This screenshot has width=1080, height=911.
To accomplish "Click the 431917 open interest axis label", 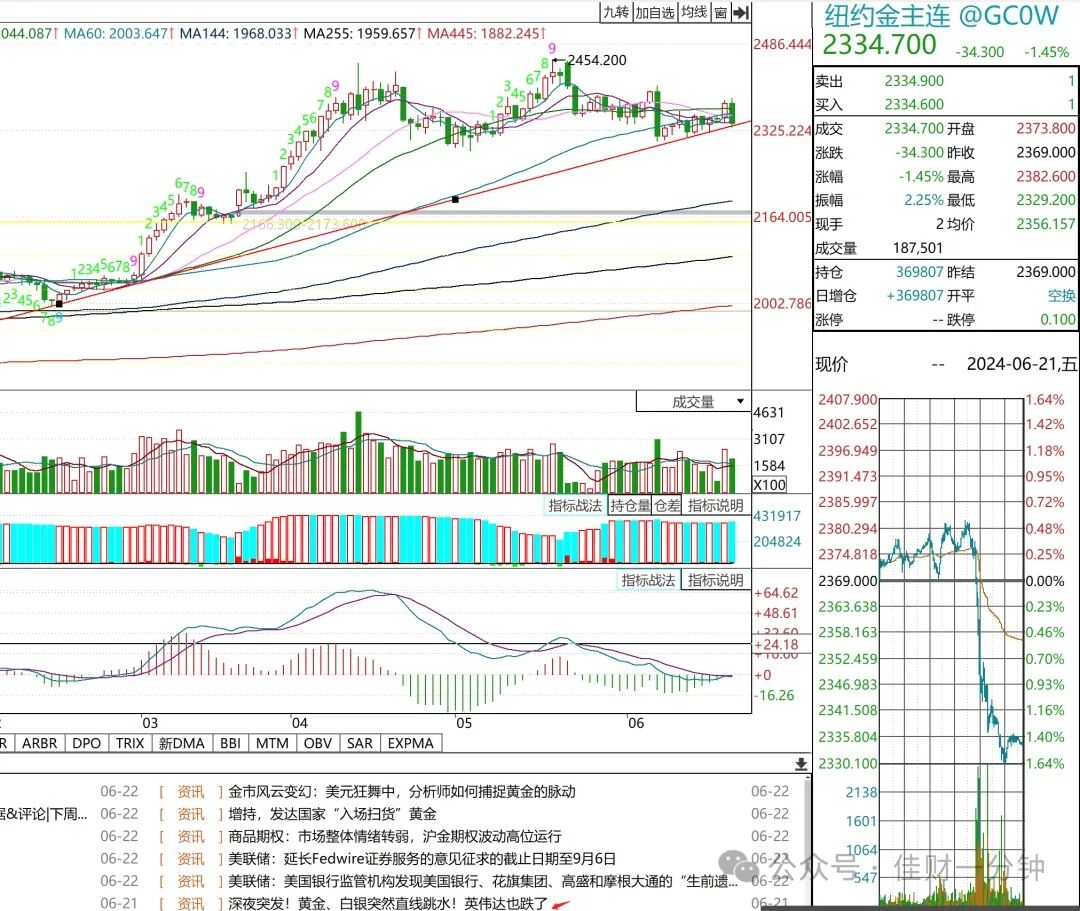I will coord(777,516).
